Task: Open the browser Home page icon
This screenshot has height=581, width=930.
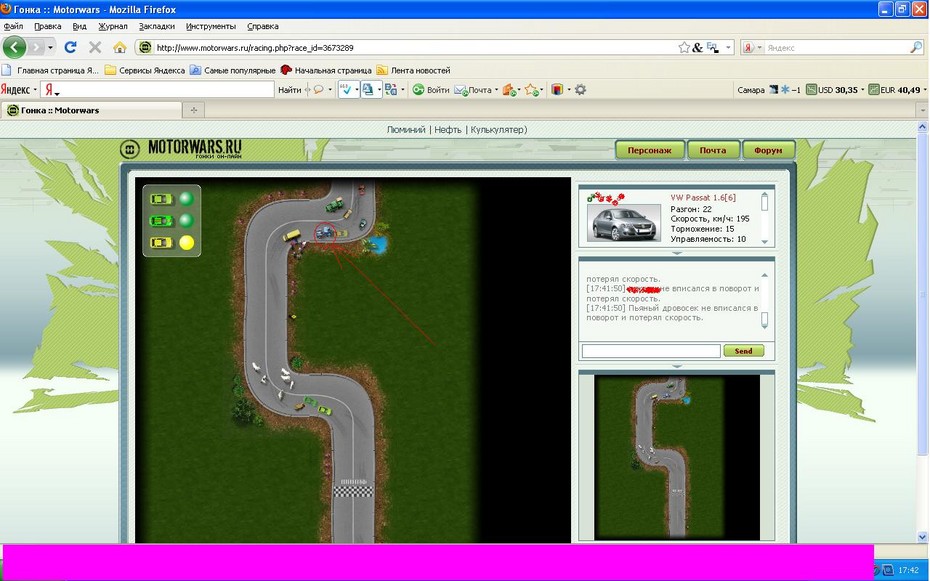Action: [x=120, y=47]
